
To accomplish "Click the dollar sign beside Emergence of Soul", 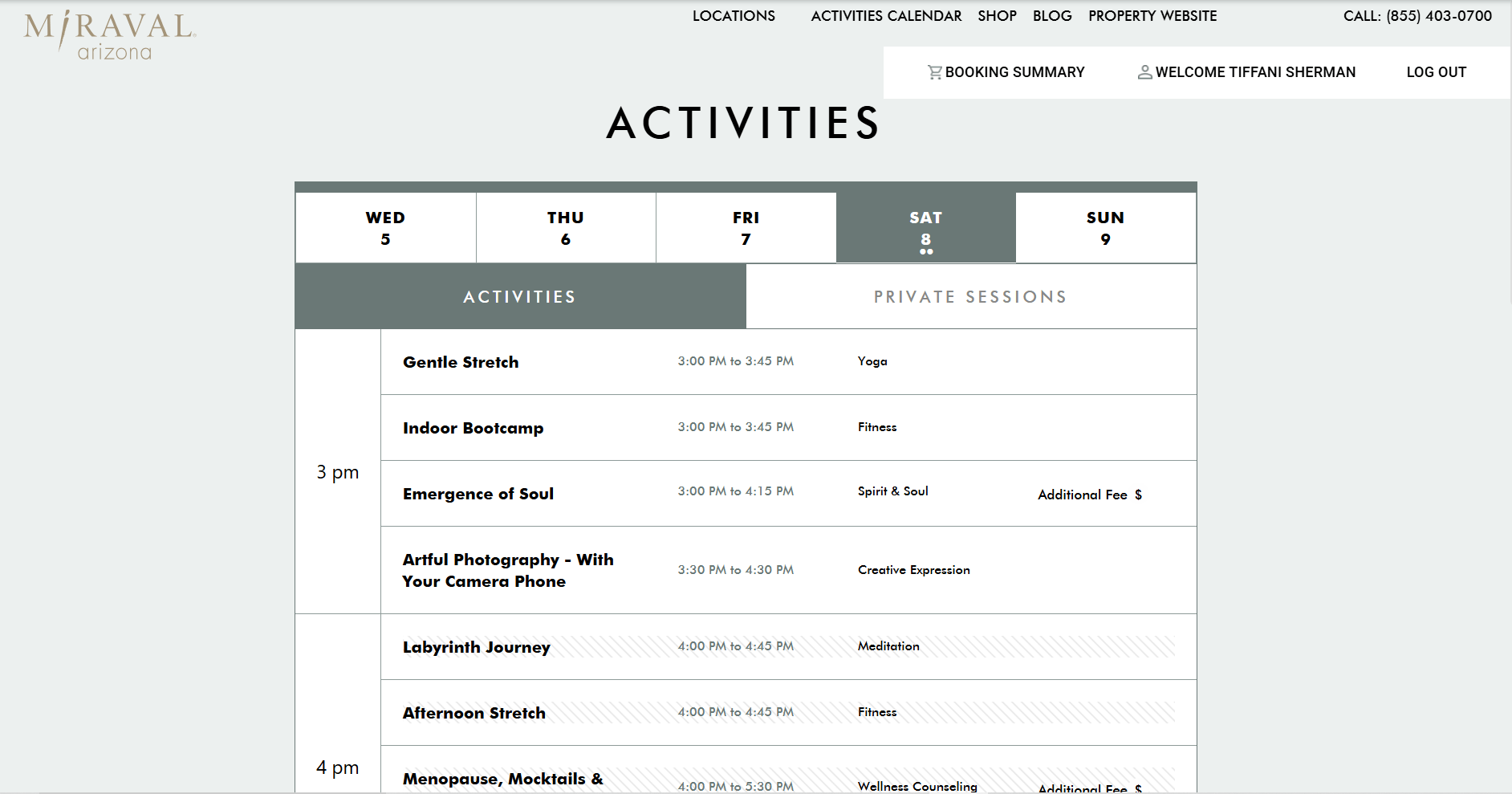I will click(x=1138, y=495).
